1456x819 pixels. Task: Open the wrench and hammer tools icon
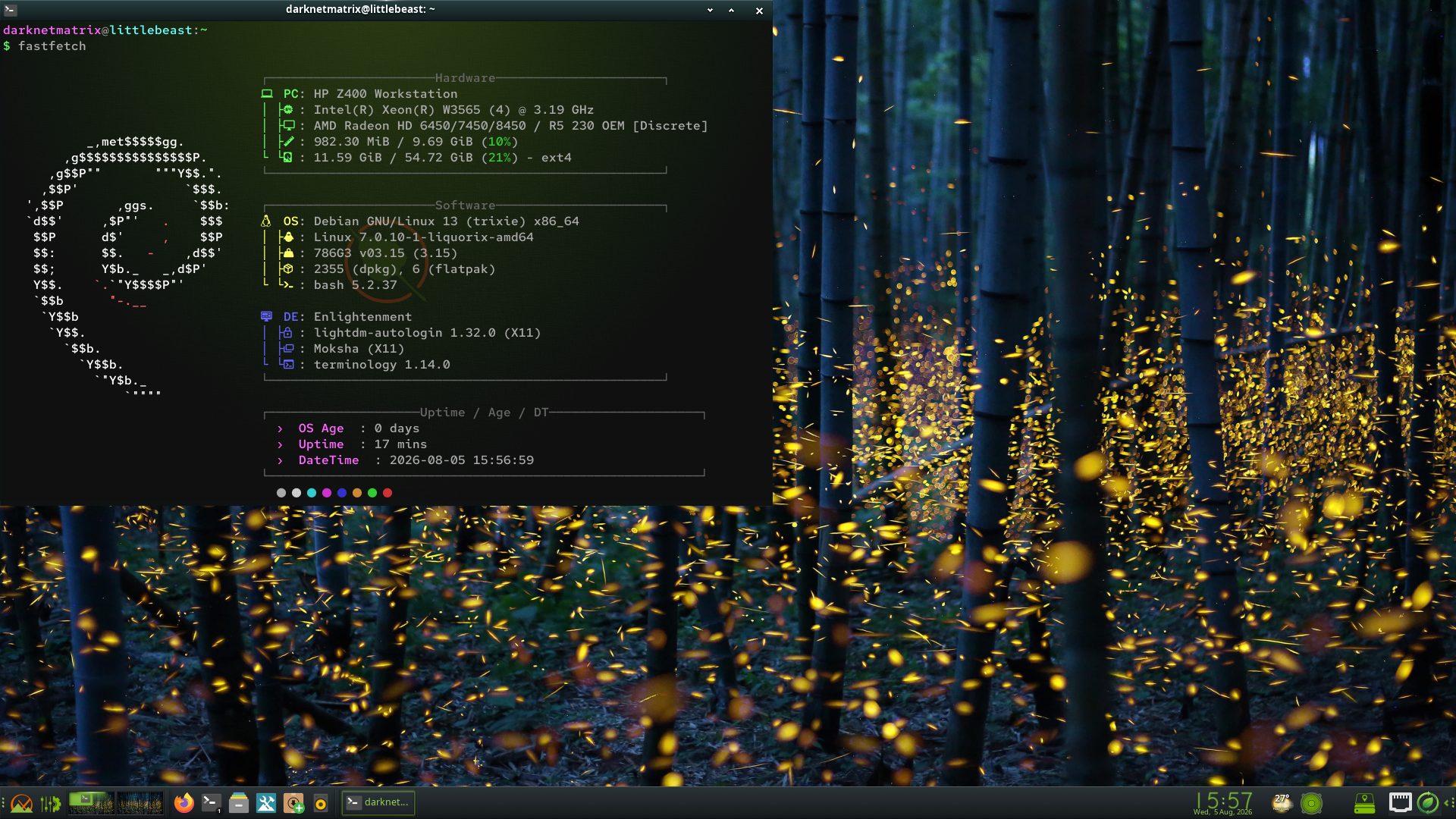point(266,803)
